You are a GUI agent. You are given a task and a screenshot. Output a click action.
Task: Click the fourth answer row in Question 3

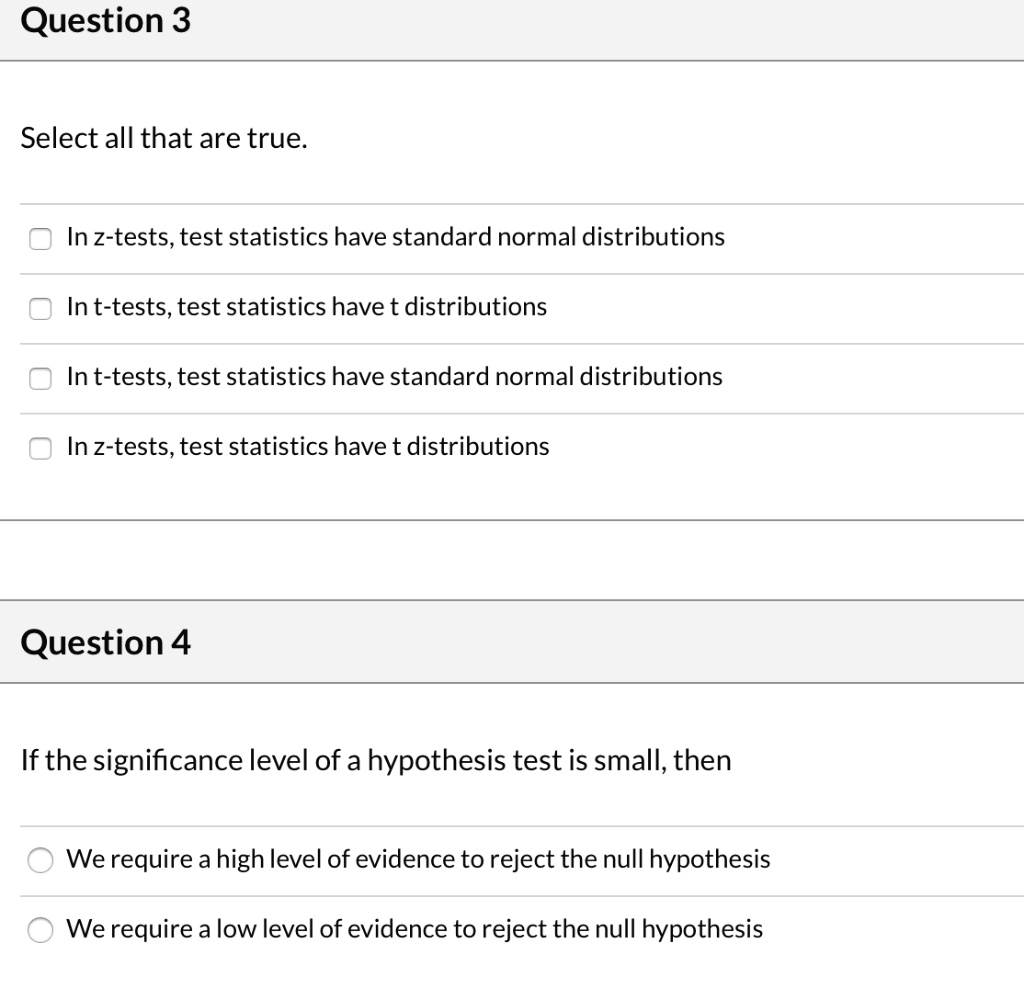[307, 447]
